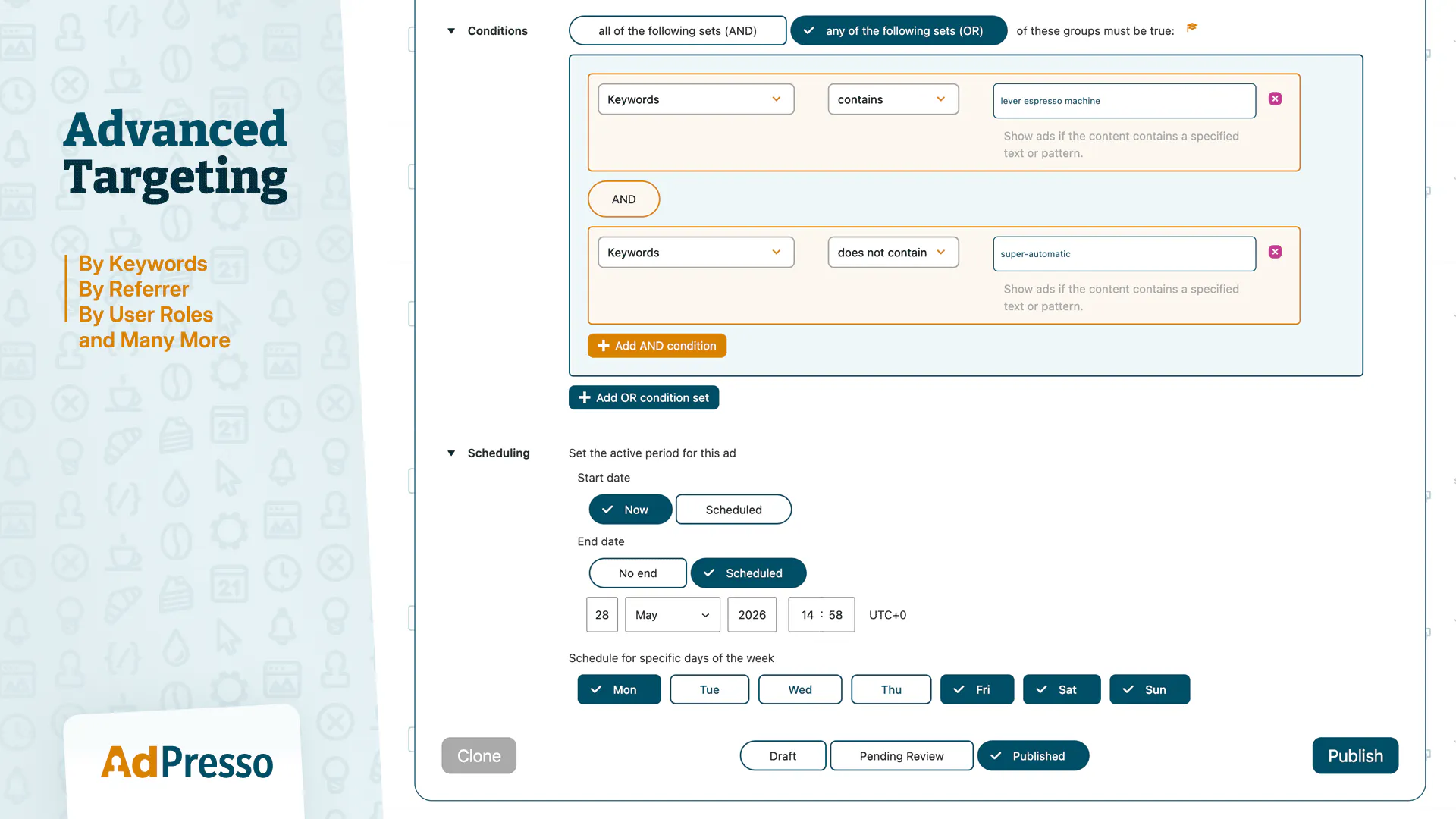Set start date to Scheduled

[733, 510]
